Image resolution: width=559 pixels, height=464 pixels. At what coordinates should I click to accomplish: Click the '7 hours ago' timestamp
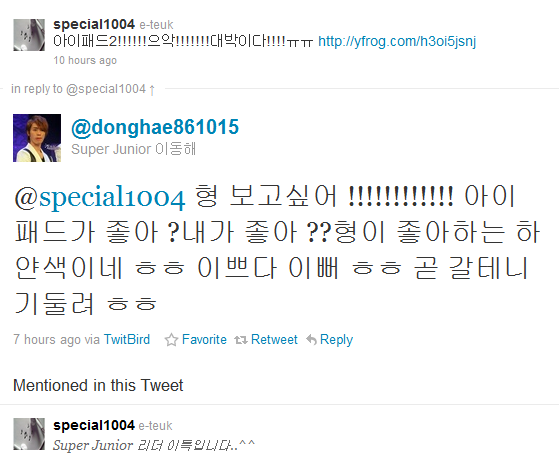[47, 339]
